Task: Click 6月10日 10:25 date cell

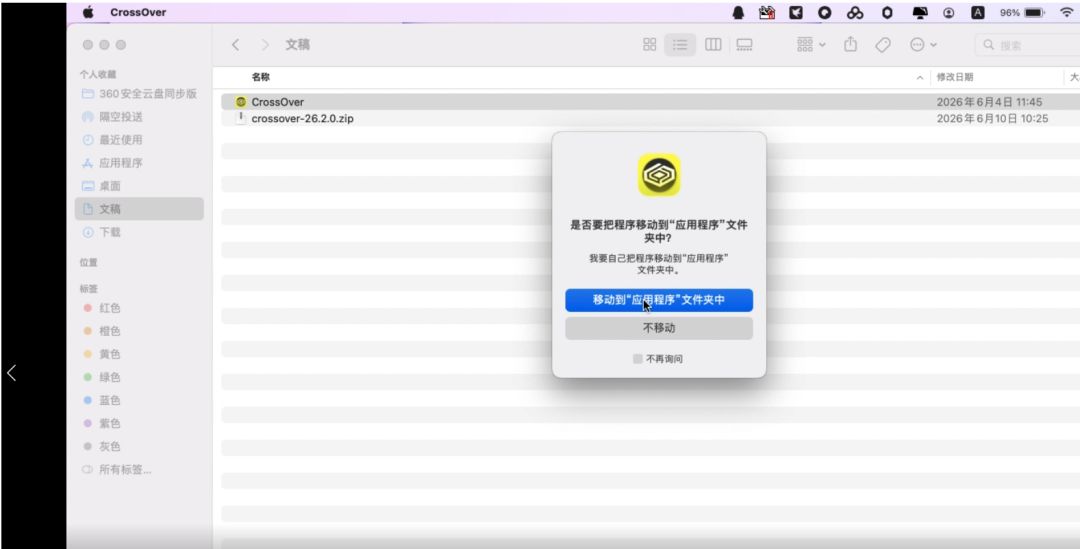Action: [x=993, y=118]
